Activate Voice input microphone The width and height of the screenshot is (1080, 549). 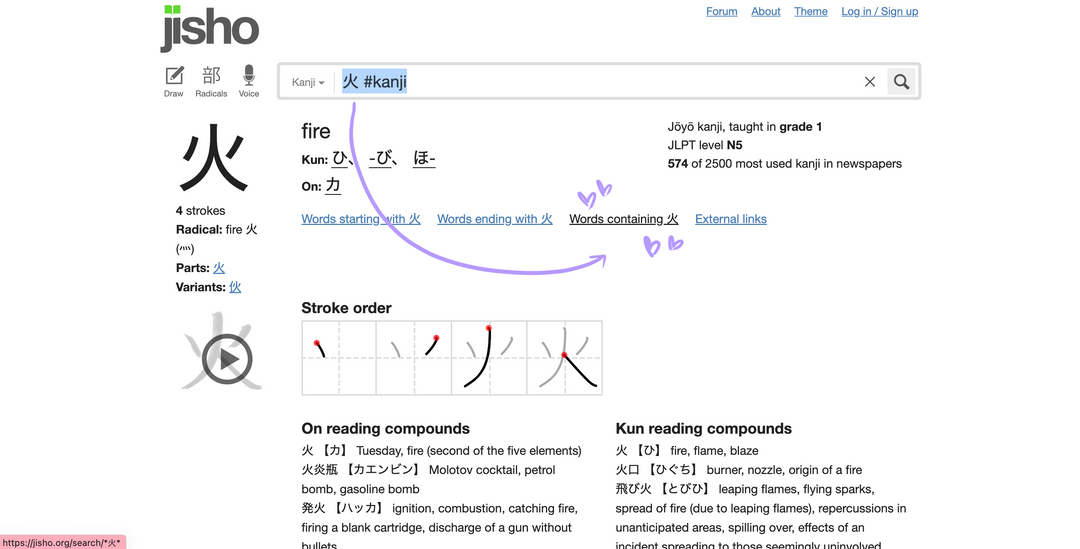tap(249, 81)
